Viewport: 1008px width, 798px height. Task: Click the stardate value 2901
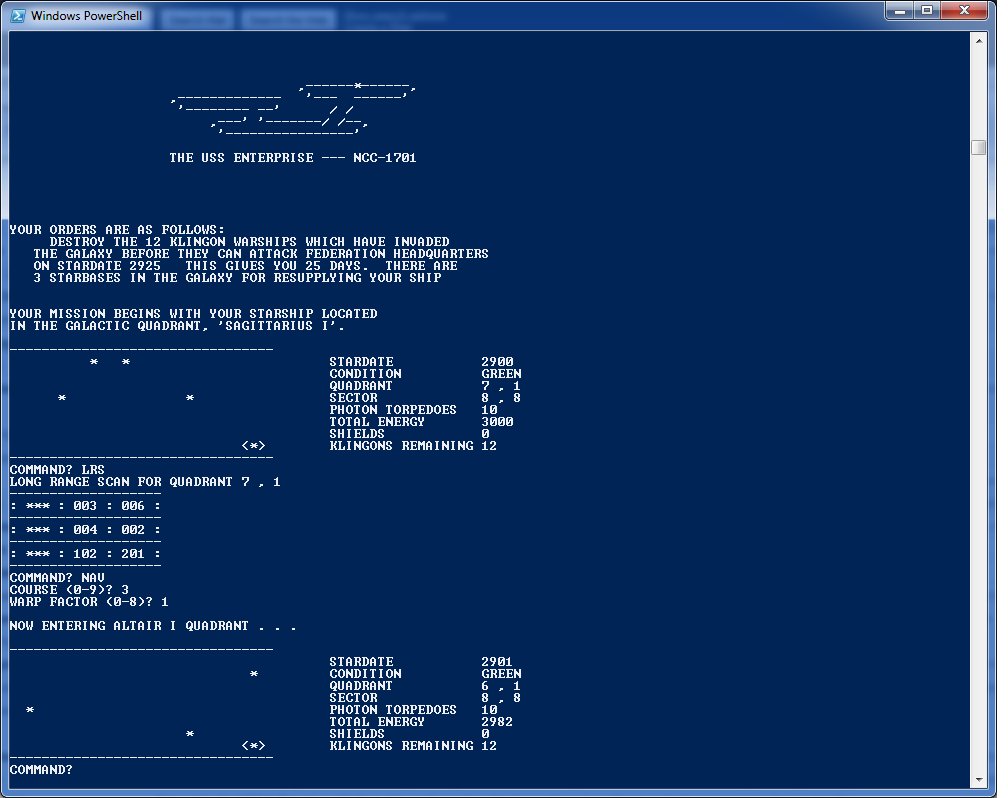[x=497, y=662]
